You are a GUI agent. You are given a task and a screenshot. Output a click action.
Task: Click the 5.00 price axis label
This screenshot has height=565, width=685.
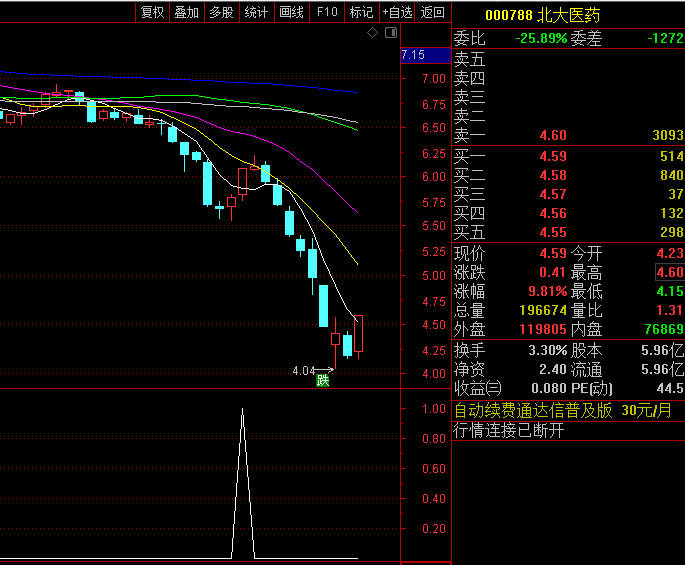click(434, 276)
